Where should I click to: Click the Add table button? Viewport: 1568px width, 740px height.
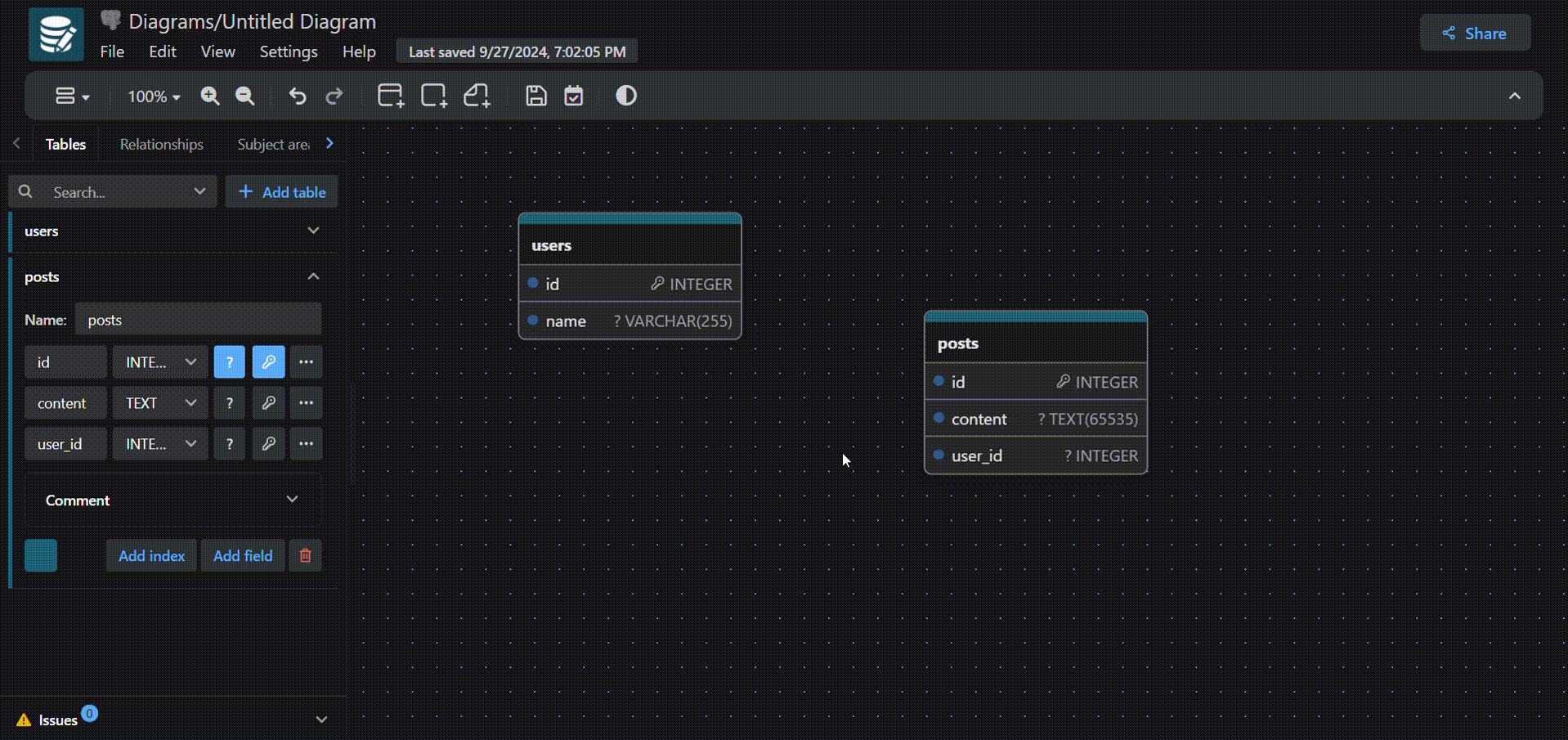(x=282, y=192)
